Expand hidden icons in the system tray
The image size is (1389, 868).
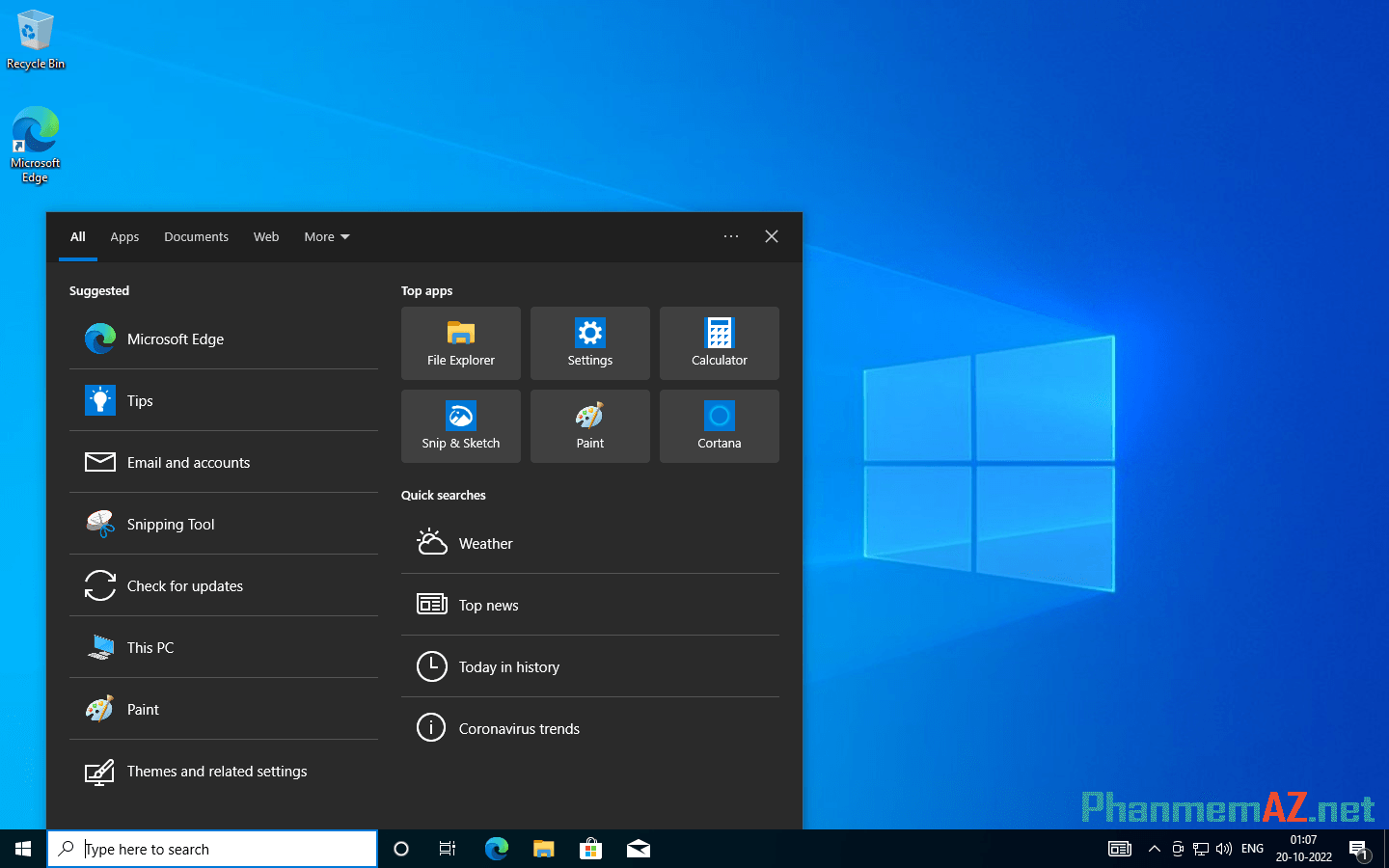coord(1154,849)
